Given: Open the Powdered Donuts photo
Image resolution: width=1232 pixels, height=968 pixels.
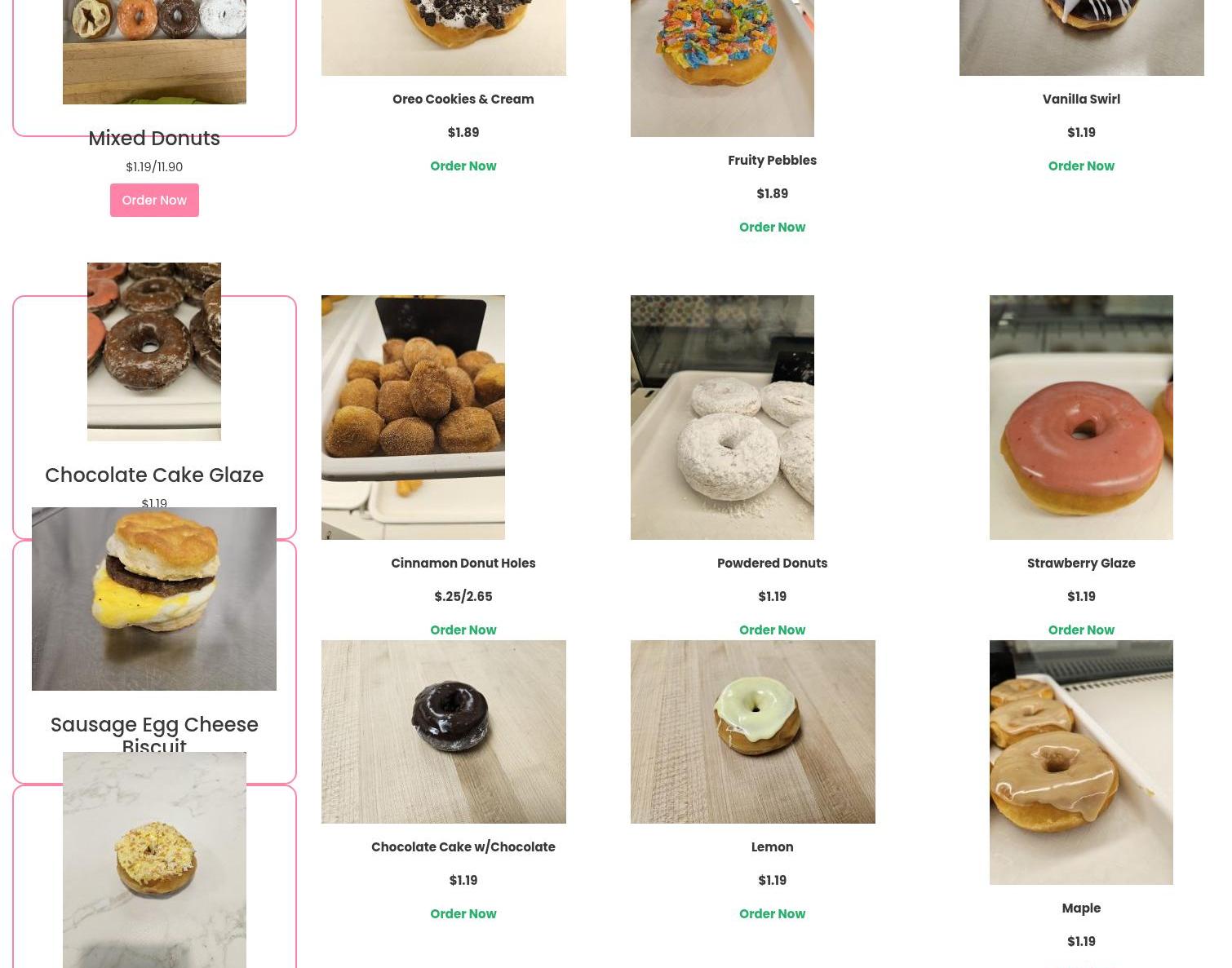Looking at the screenshot, I should [722, 418].
